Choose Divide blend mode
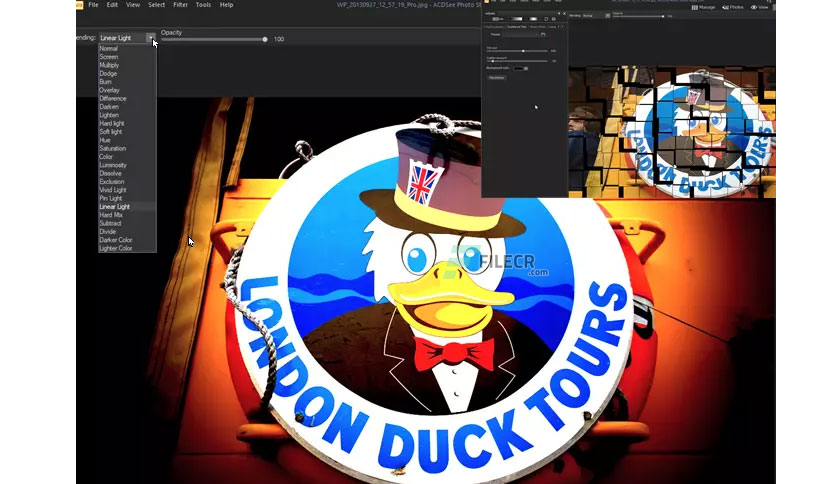836x484 pixels. click(127, 232)
